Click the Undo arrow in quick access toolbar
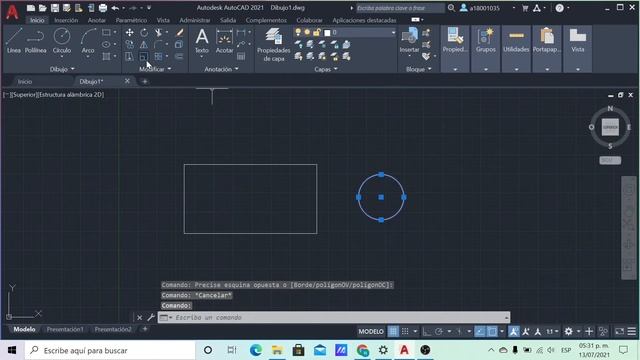640x360 pixels. pos(115,8)
